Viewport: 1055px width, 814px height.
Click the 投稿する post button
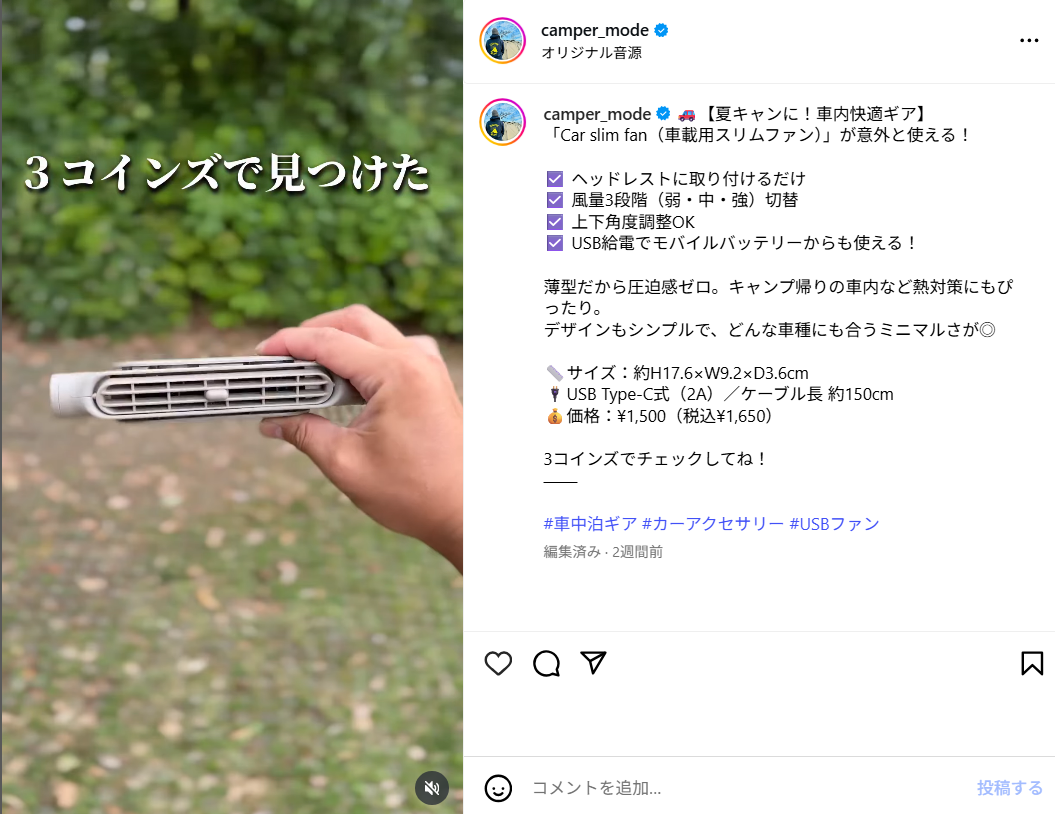click(x=1010, y=788)
